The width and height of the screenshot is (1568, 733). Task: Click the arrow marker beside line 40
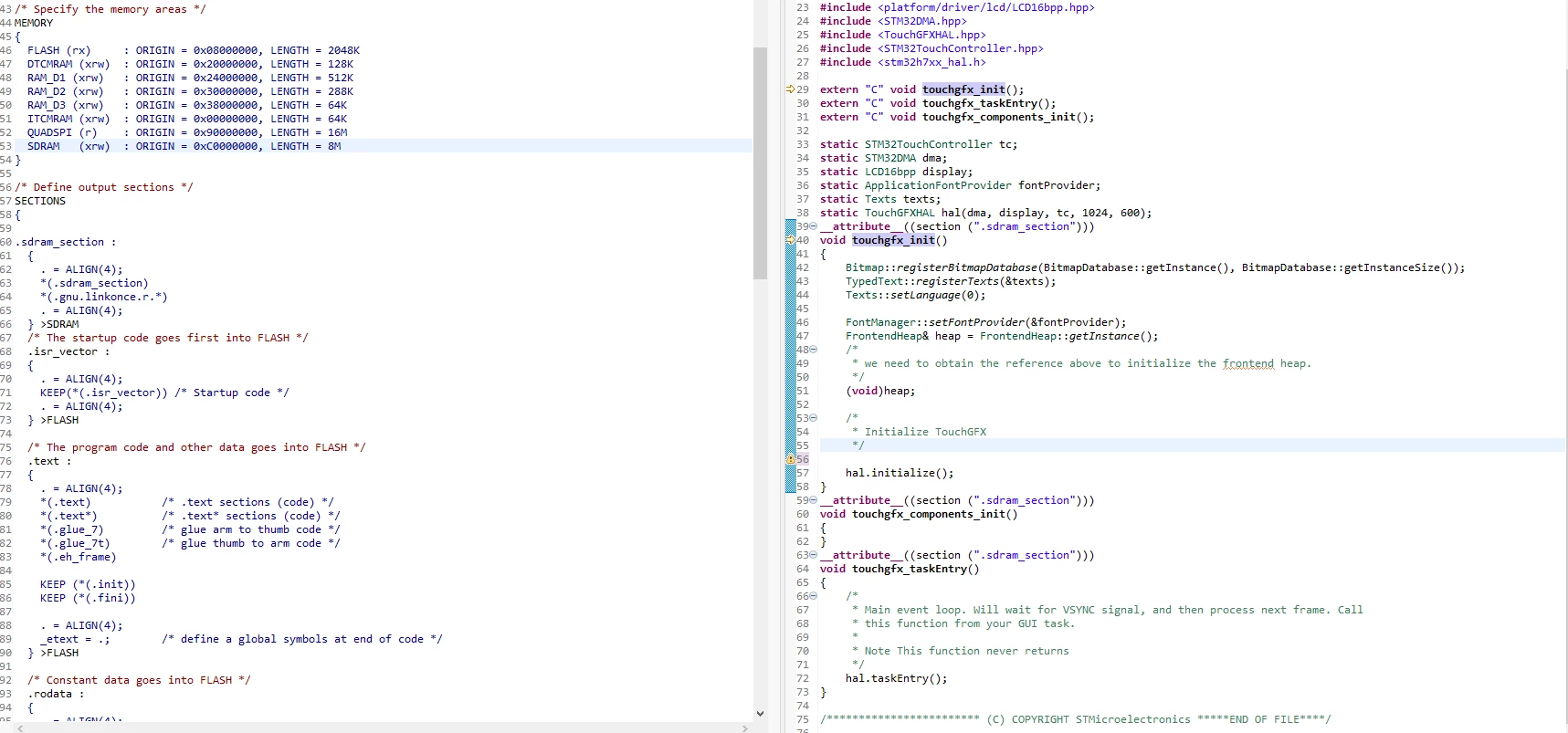(x=790, y=240)
